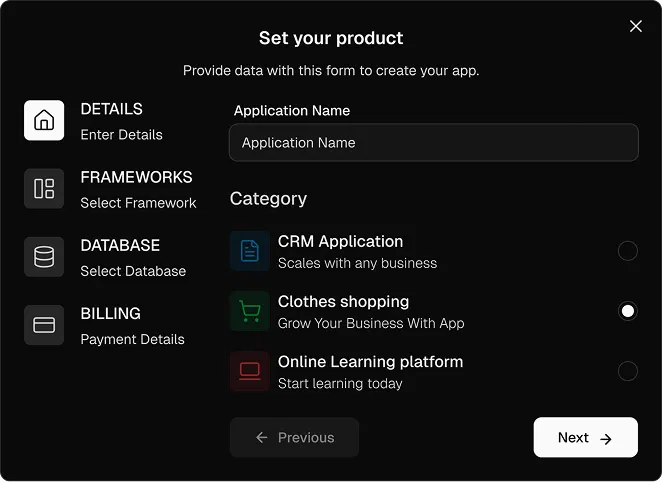Focus the Application Name input field
663x482 pixels.
tap(433, 143)
